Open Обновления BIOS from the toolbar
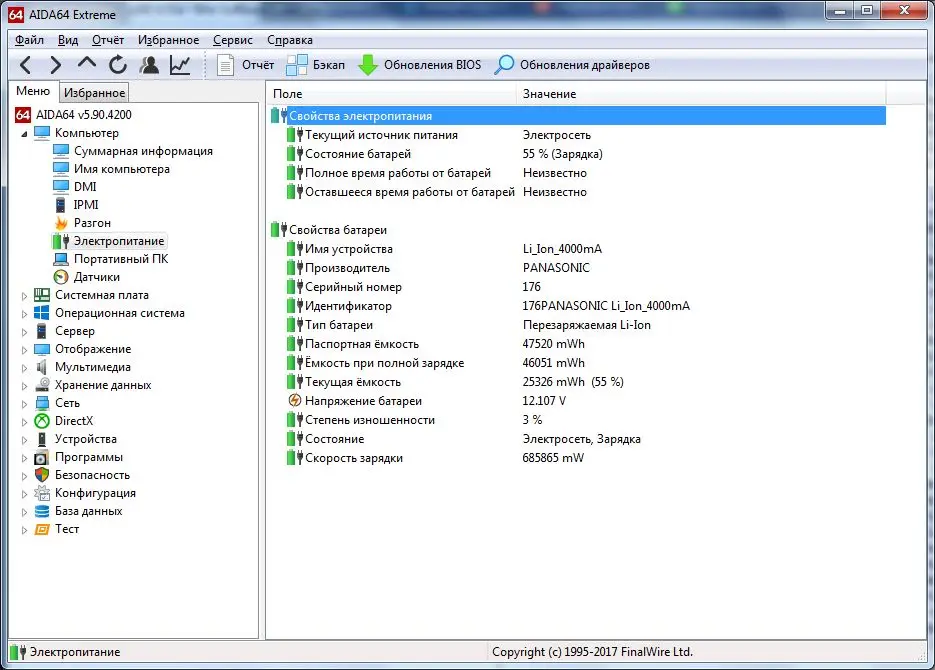Viewport: 935px width, 670px height. pyautogui.click(x=419, y=65)
